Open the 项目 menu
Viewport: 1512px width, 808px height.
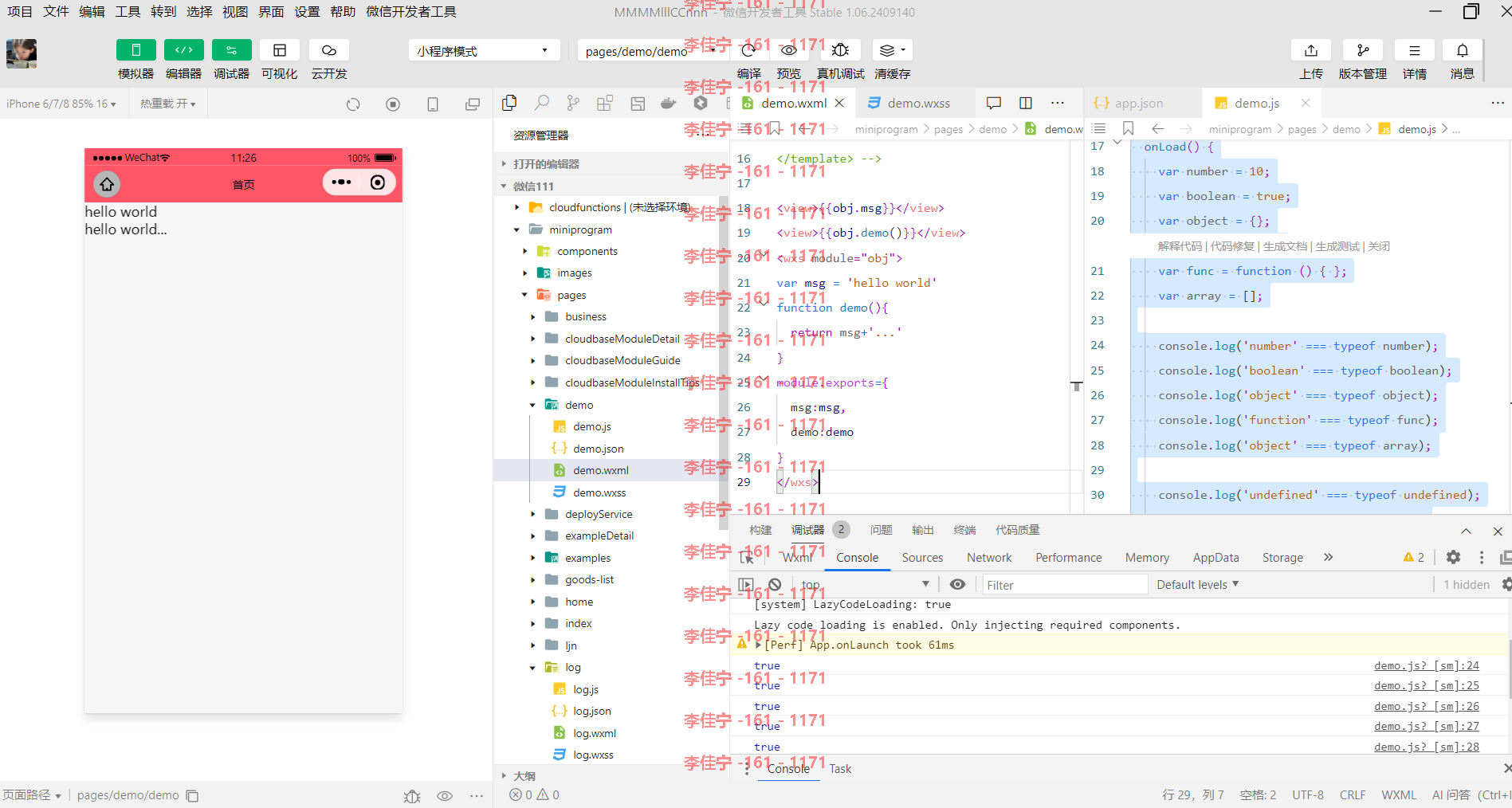pyautogui.click(x=20, y=11)
